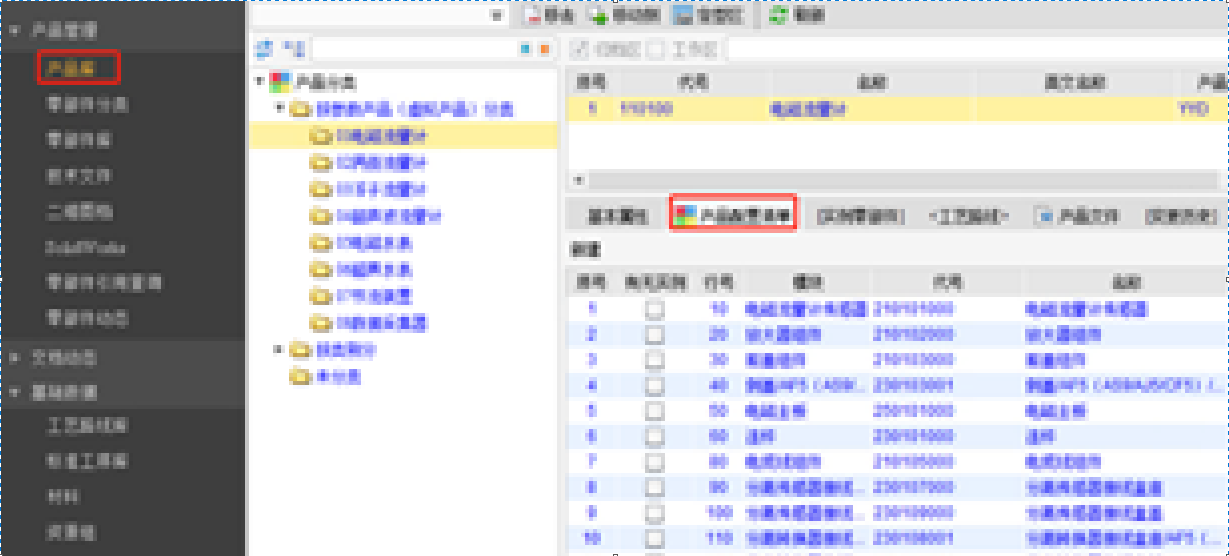Click folder icon of the 04 flowmeter node

(320, 216)
